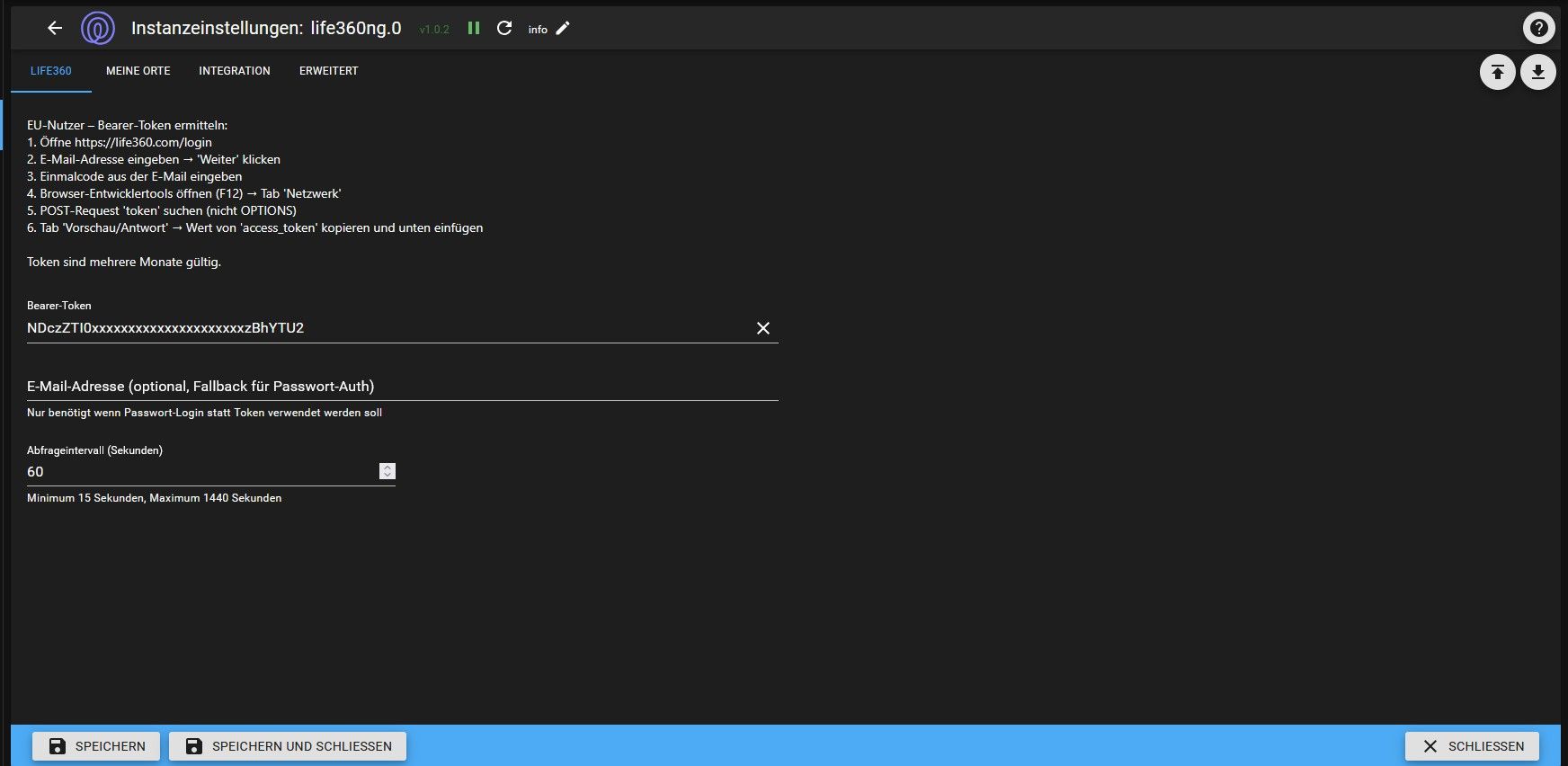Click the SPEICHERN button

(96, 746)
